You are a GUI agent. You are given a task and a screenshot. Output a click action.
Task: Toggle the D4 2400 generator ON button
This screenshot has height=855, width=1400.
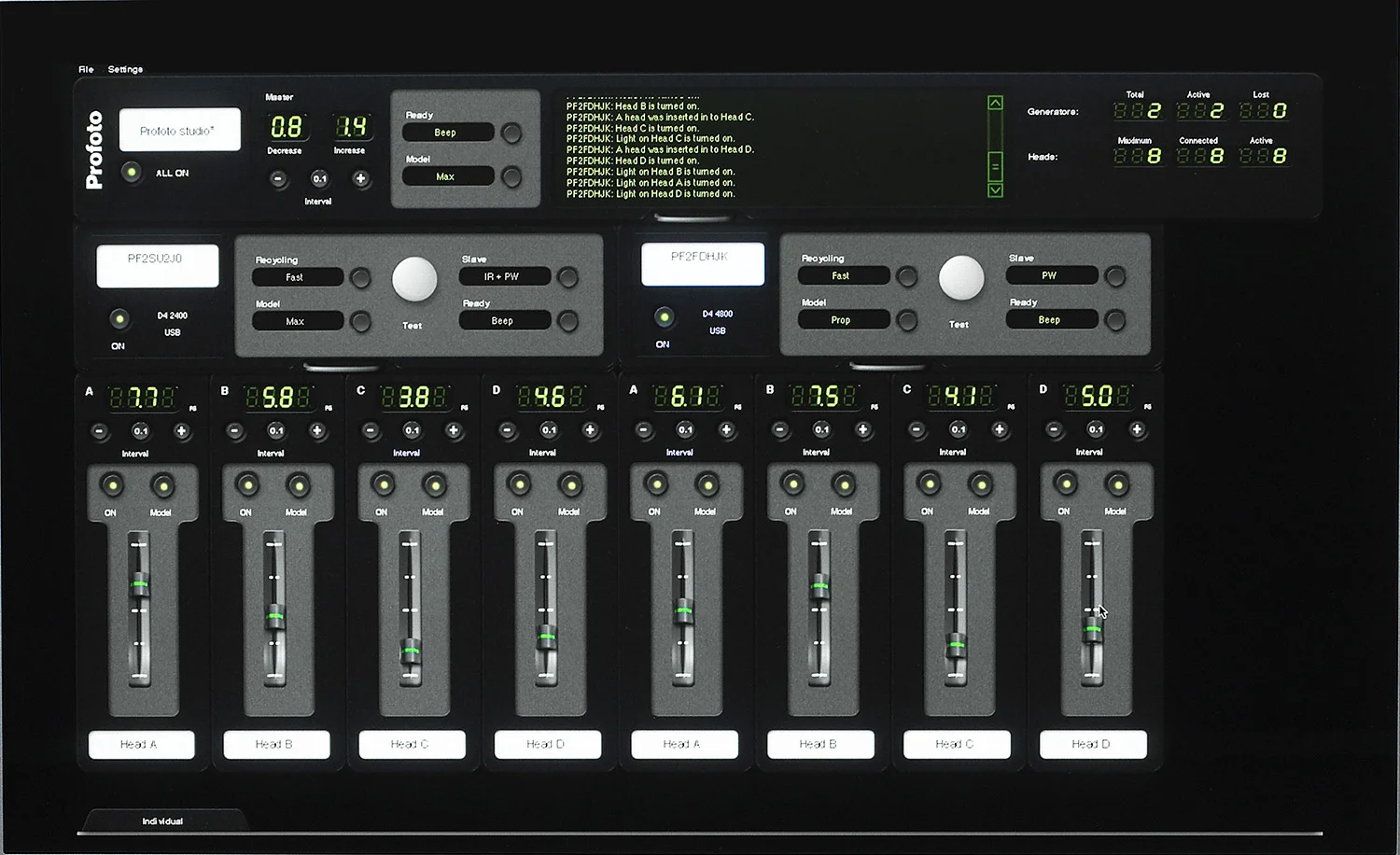click(119, 319)
